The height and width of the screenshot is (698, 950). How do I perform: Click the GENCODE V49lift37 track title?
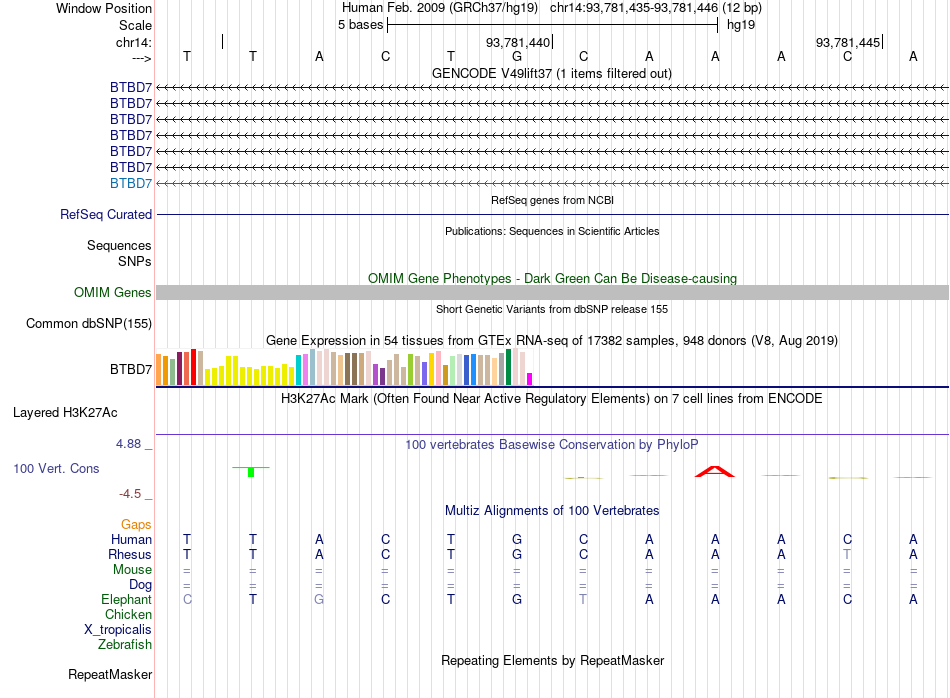[x=552, y=73]
